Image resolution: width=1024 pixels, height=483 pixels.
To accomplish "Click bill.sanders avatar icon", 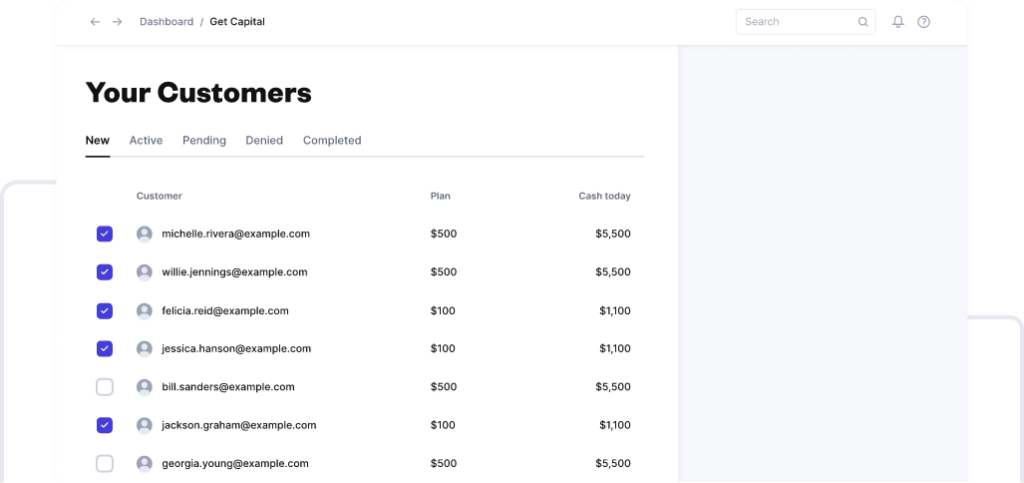I will tap(145, 387).
